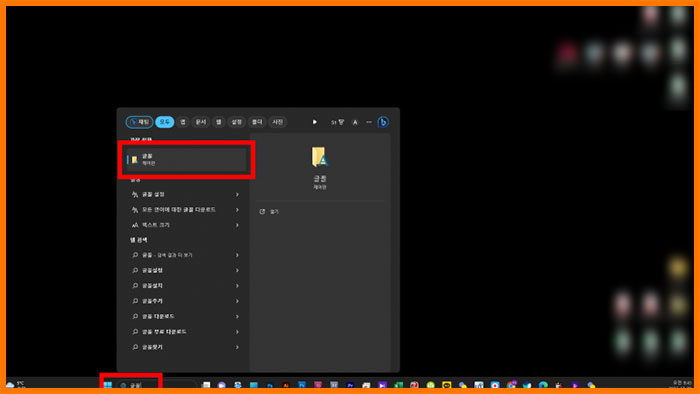This screenshot has height=394, width=700.
Task: Expand the chevron beside 글꼴추가
Action: click(x=237, y=301)
